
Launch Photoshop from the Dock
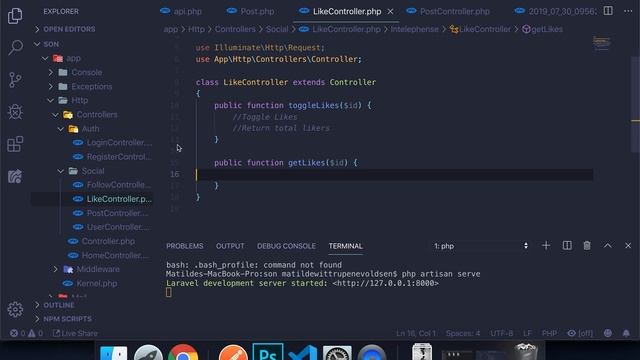pyautogui.click(x=268, y=352)
